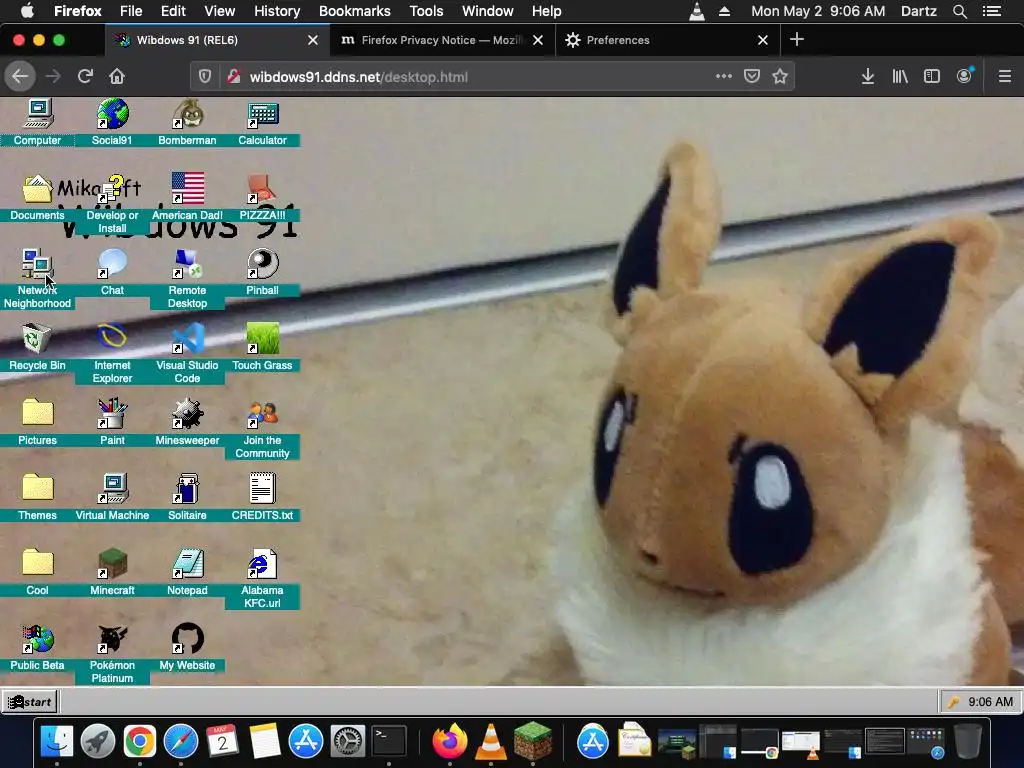1024x768 pixels.
Task: Start the Minesweeper game icon
Action: click(x=187, y=422)
